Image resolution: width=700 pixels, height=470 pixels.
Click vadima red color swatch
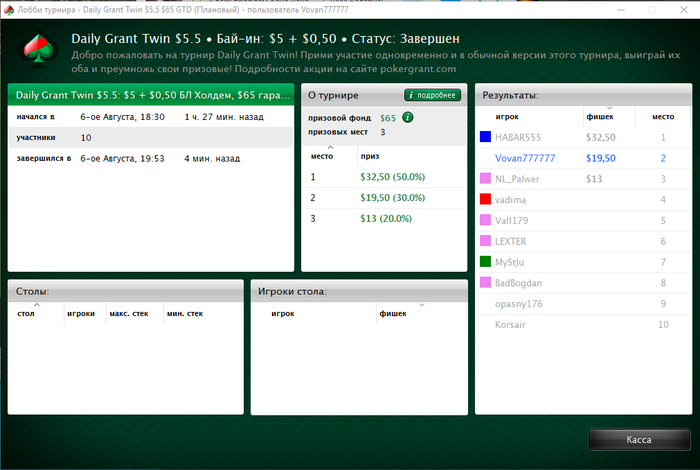(485, 199)
